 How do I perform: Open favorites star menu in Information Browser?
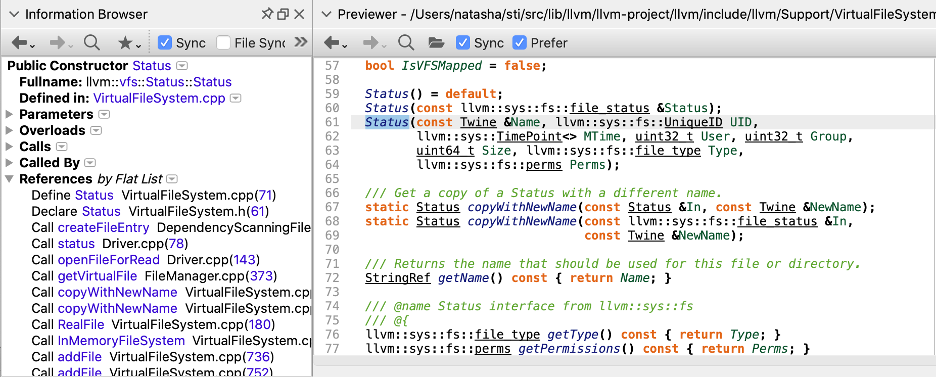pos(130,42)
